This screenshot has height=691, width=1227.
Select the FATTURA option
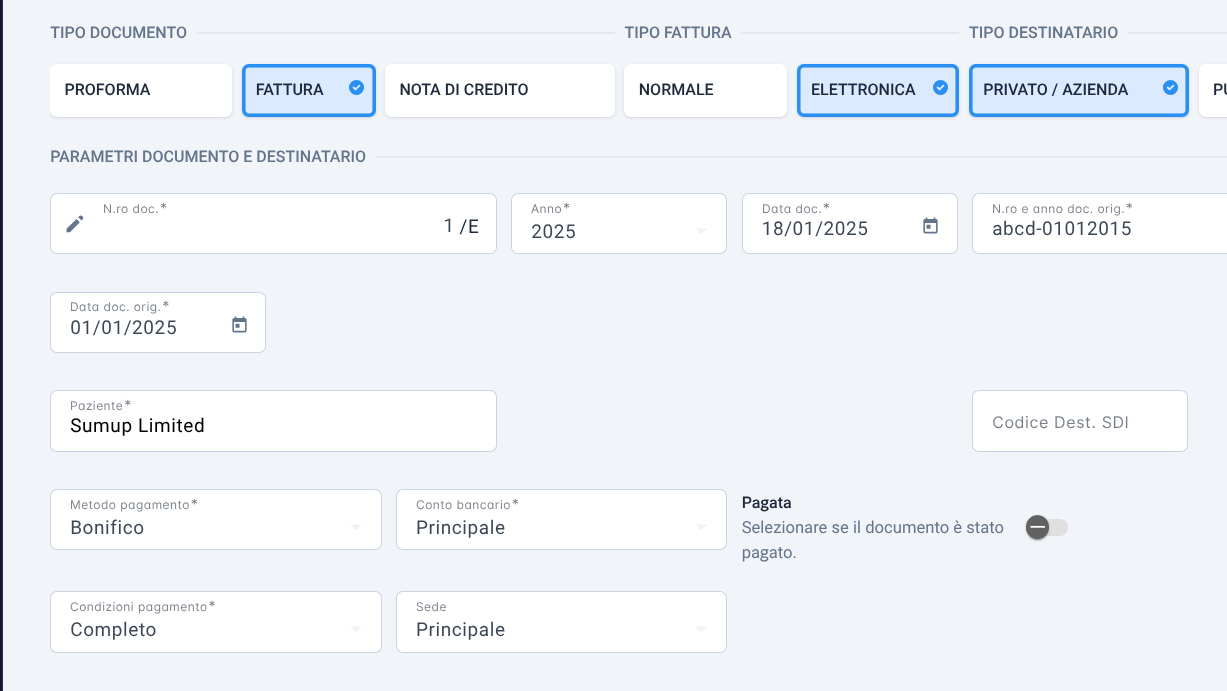[309, 90]
